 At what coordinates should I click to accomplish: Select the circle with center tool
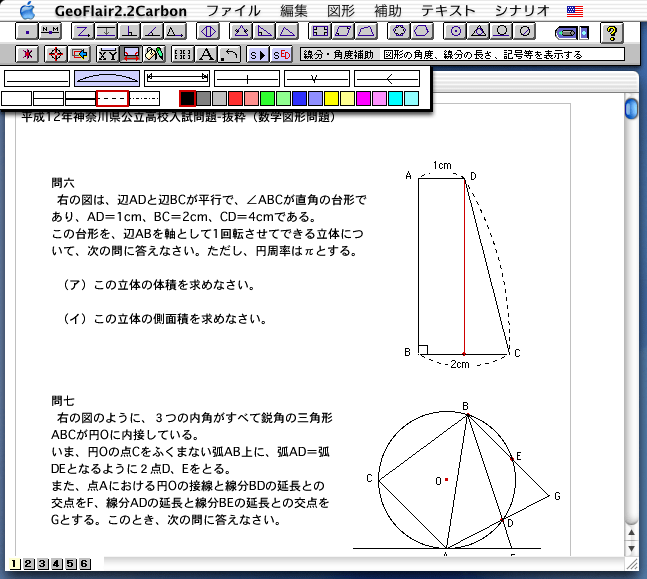click(456, 32)
